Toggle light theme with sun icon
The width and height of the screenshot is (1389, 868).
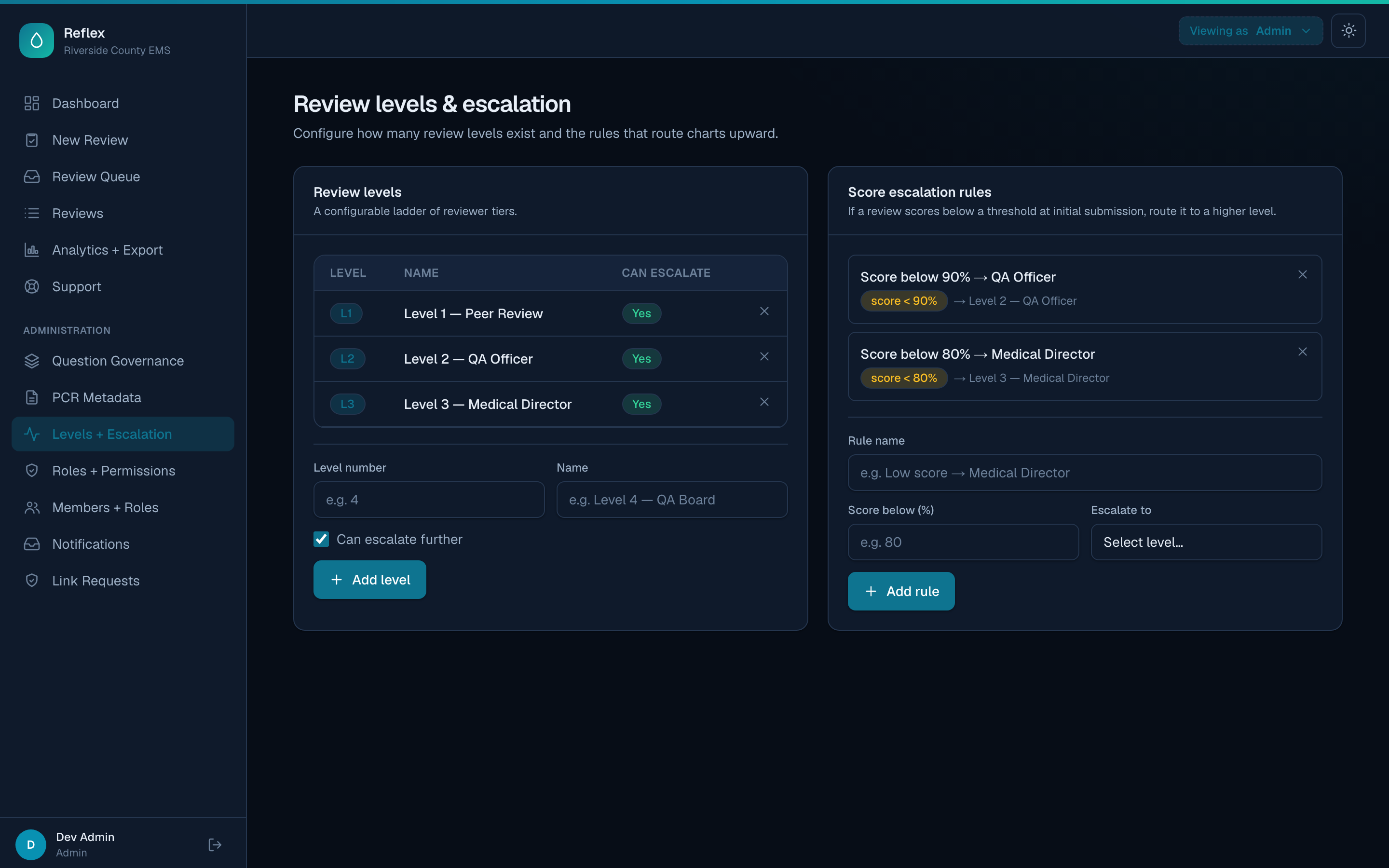pyautogui.click(x=1348, y=31)
